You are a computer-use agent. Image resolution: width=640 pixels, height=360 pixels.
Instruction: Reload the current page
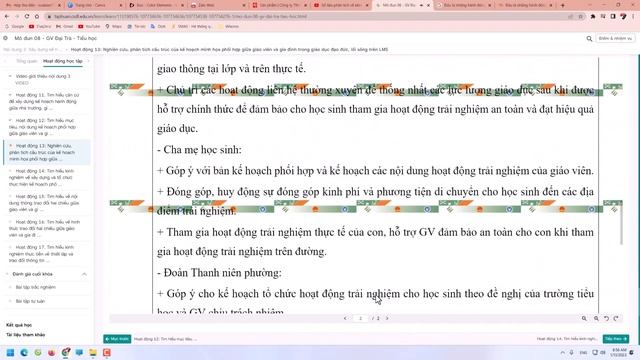pos(27,16)
